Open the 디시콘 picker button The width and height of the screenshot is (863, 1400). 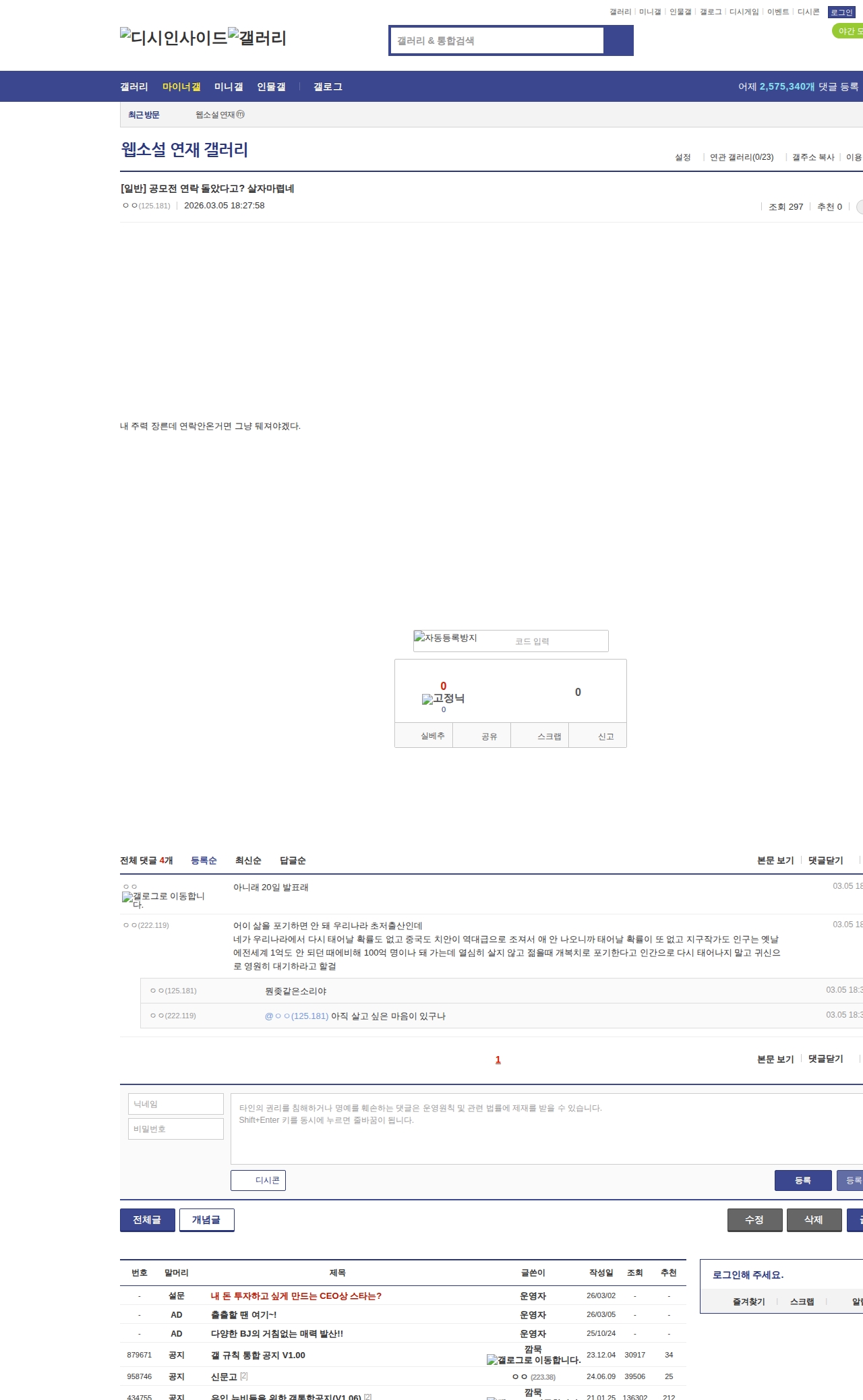pos(258,1180)
